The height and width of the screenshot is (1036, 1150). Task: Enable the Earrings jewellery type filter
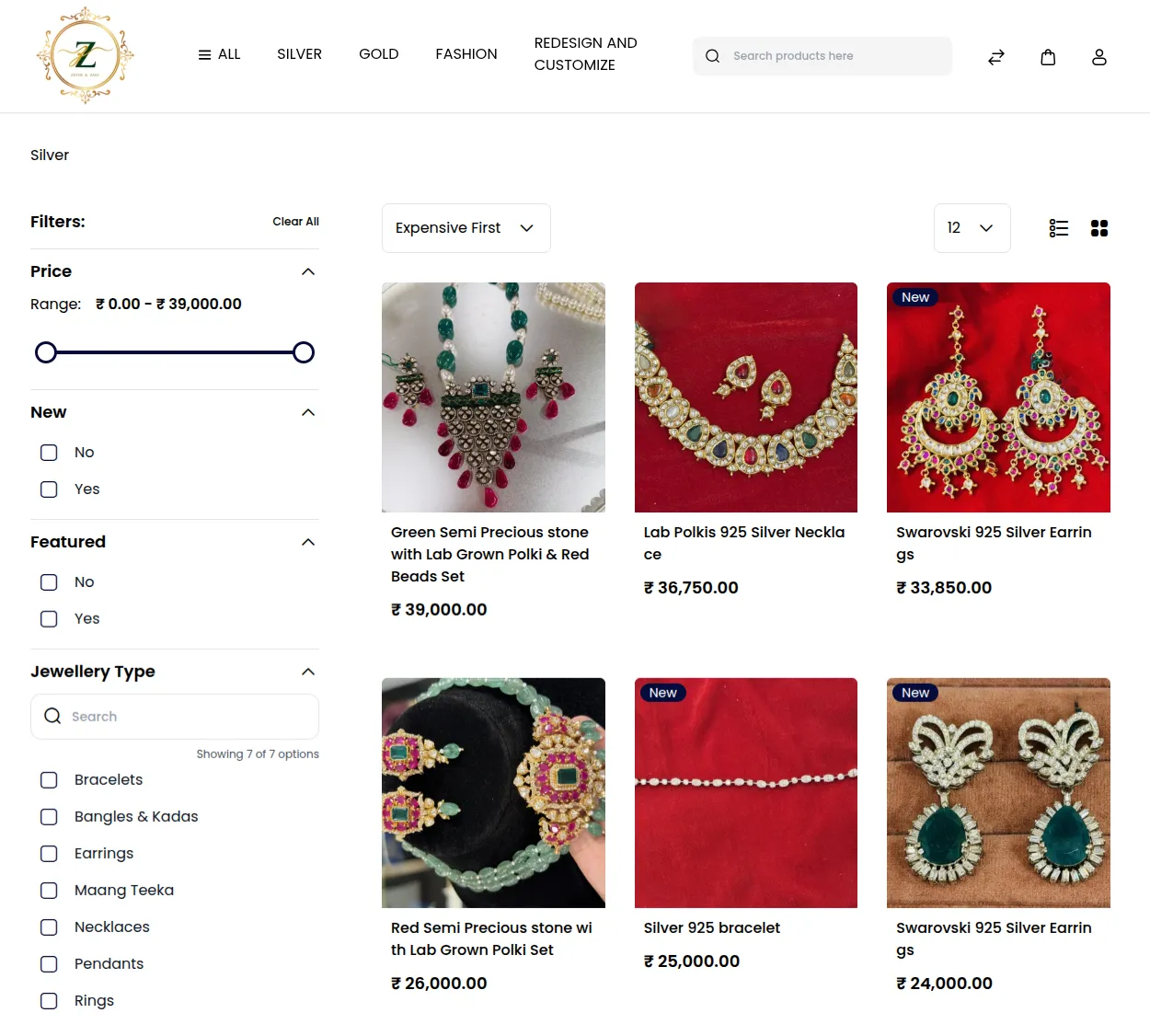click(48, 853)
